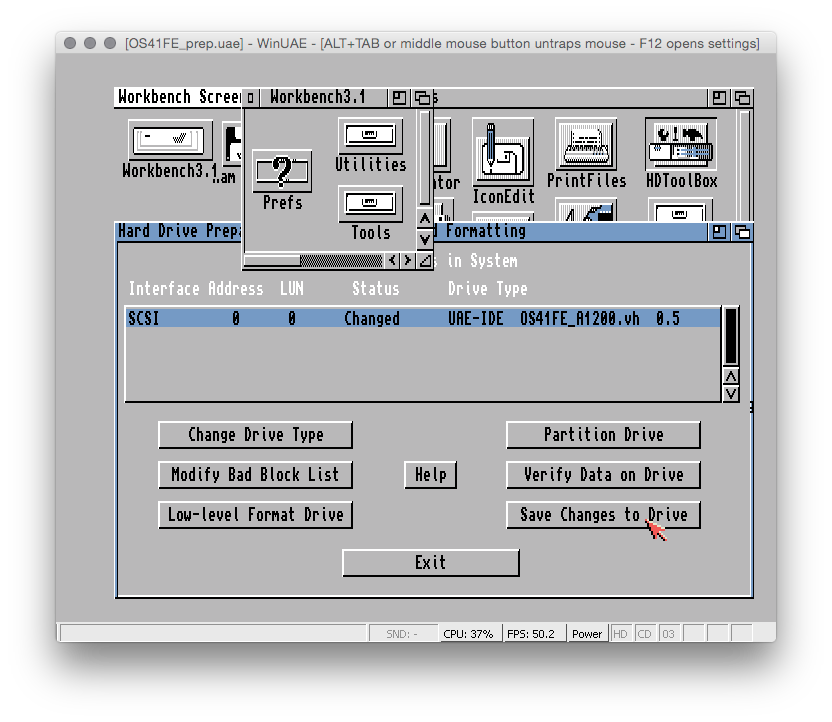This screenshot has height=722, width=832.
Task: Select the SCSI UAE-IDE drive row
Action: coord(423,318)
